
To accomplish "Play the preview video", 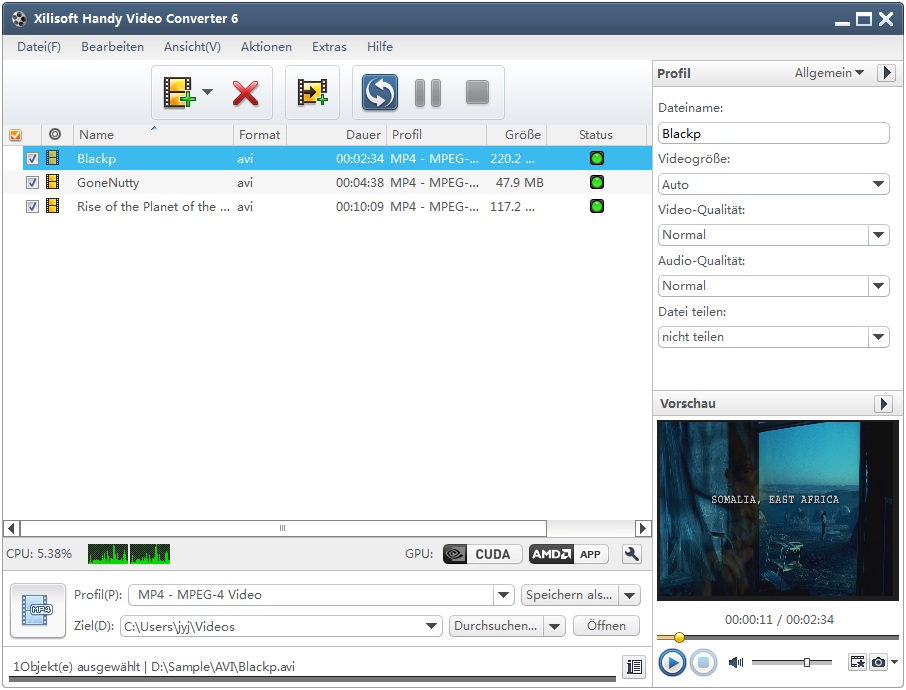I will click(671, 662).
